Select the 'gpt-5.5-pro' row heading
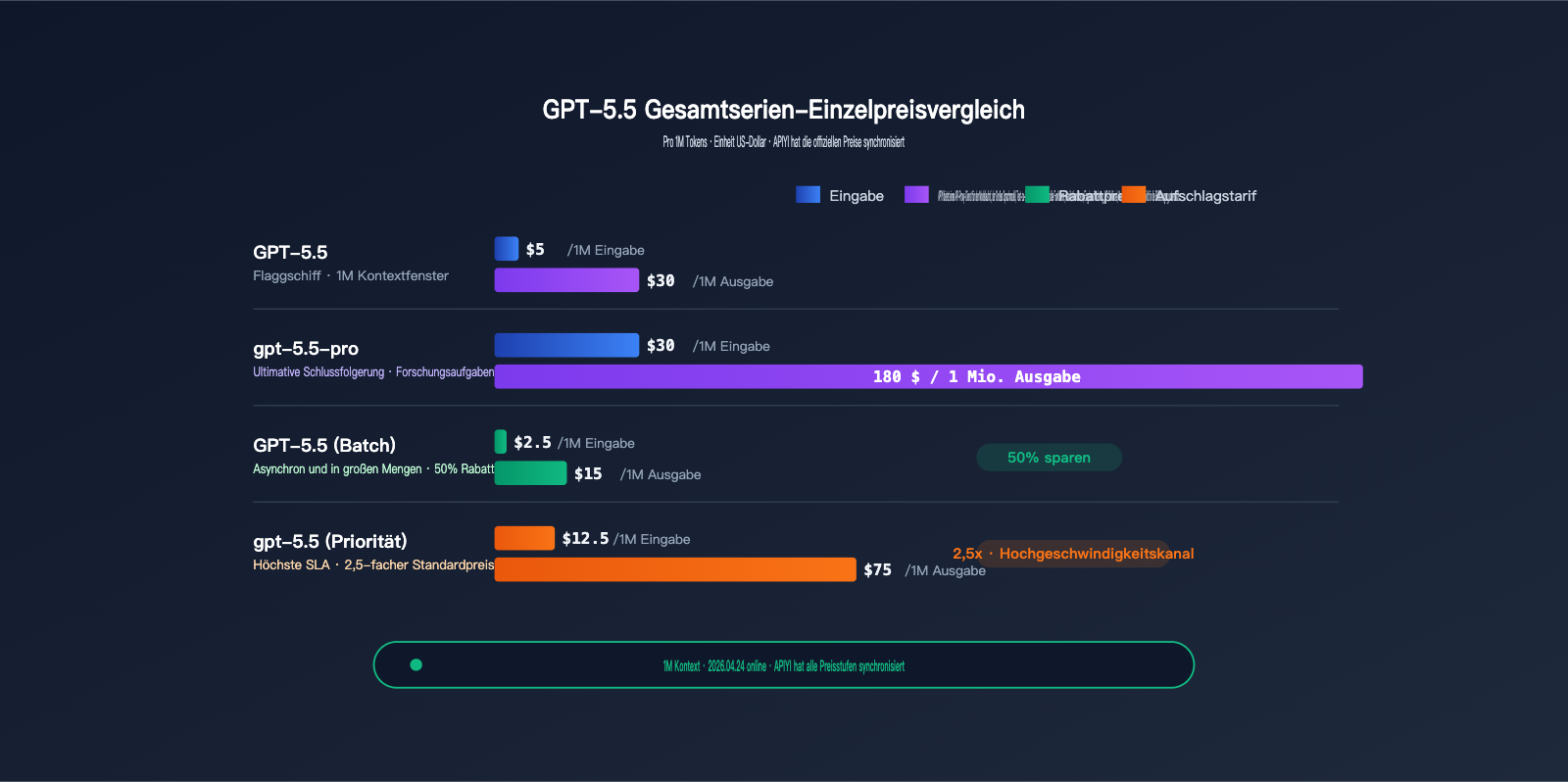This screenshot has height=782, width=1568. 306,348
